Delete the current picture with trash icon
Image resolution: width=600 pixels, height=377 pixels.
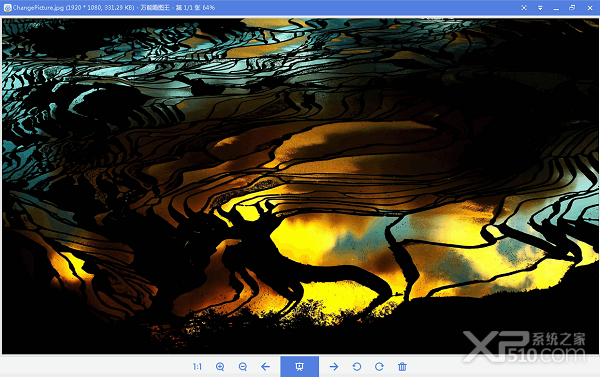(x=402, y=367)
